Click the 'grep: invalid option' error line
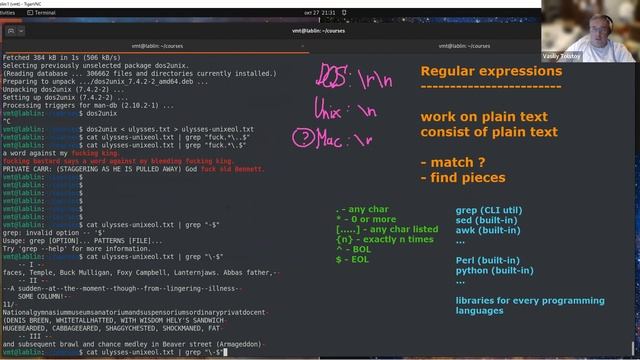The width and height of the screenshot is (640, 360). pos(53,233)
